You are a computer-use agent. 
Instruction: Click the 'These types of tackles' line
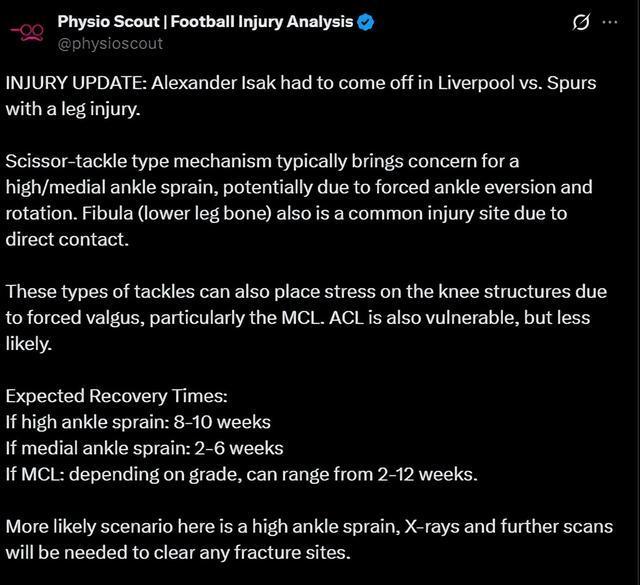(305, 292)
